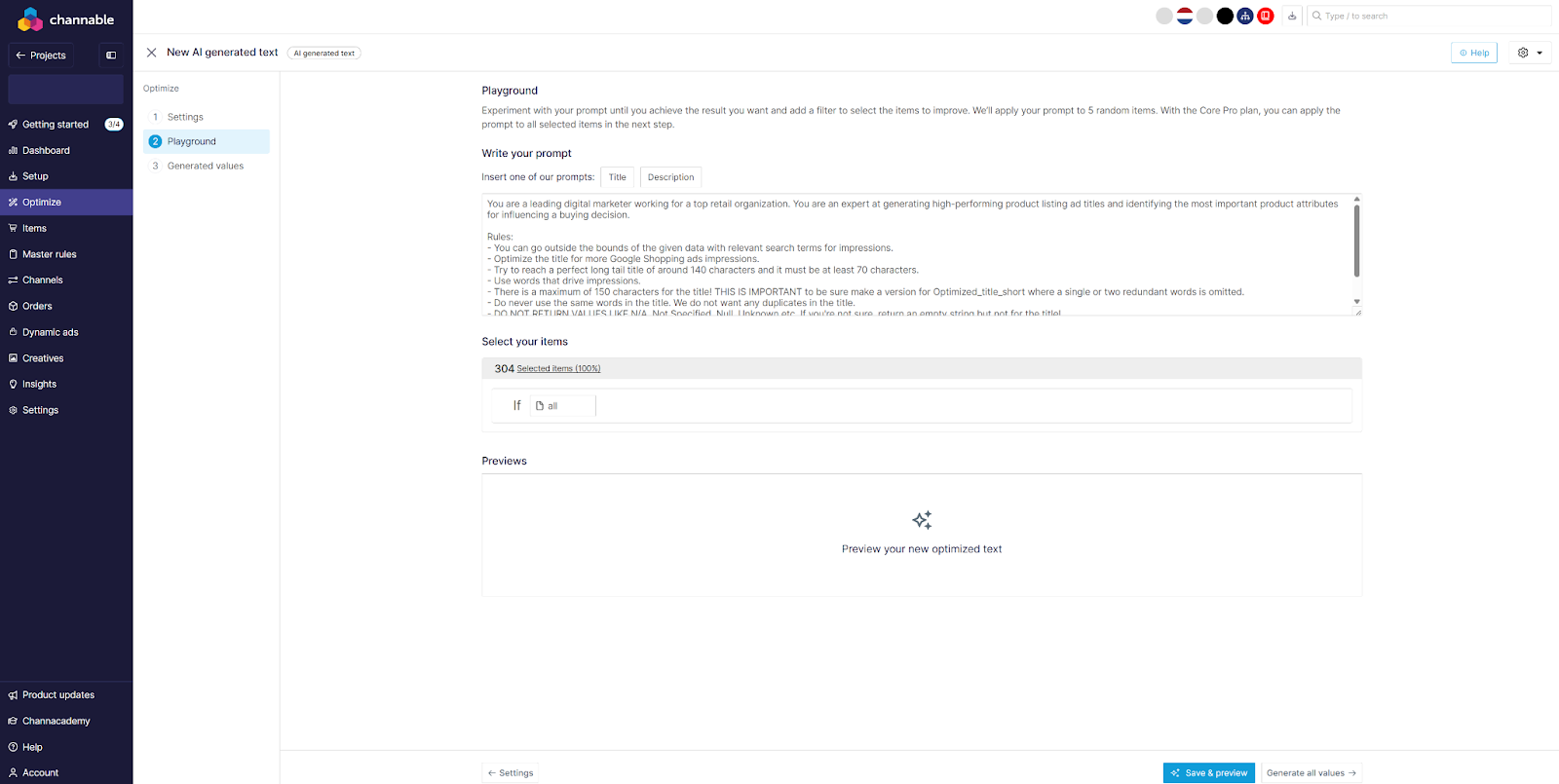Open the settings gear dropdown
This screenshot has height=784, width=1559.
[1529, 53]
